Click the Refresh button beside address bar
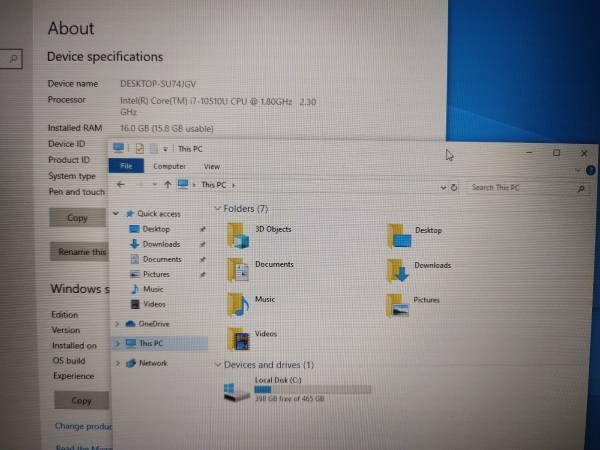Screen dimensions: 600x450 454,188
